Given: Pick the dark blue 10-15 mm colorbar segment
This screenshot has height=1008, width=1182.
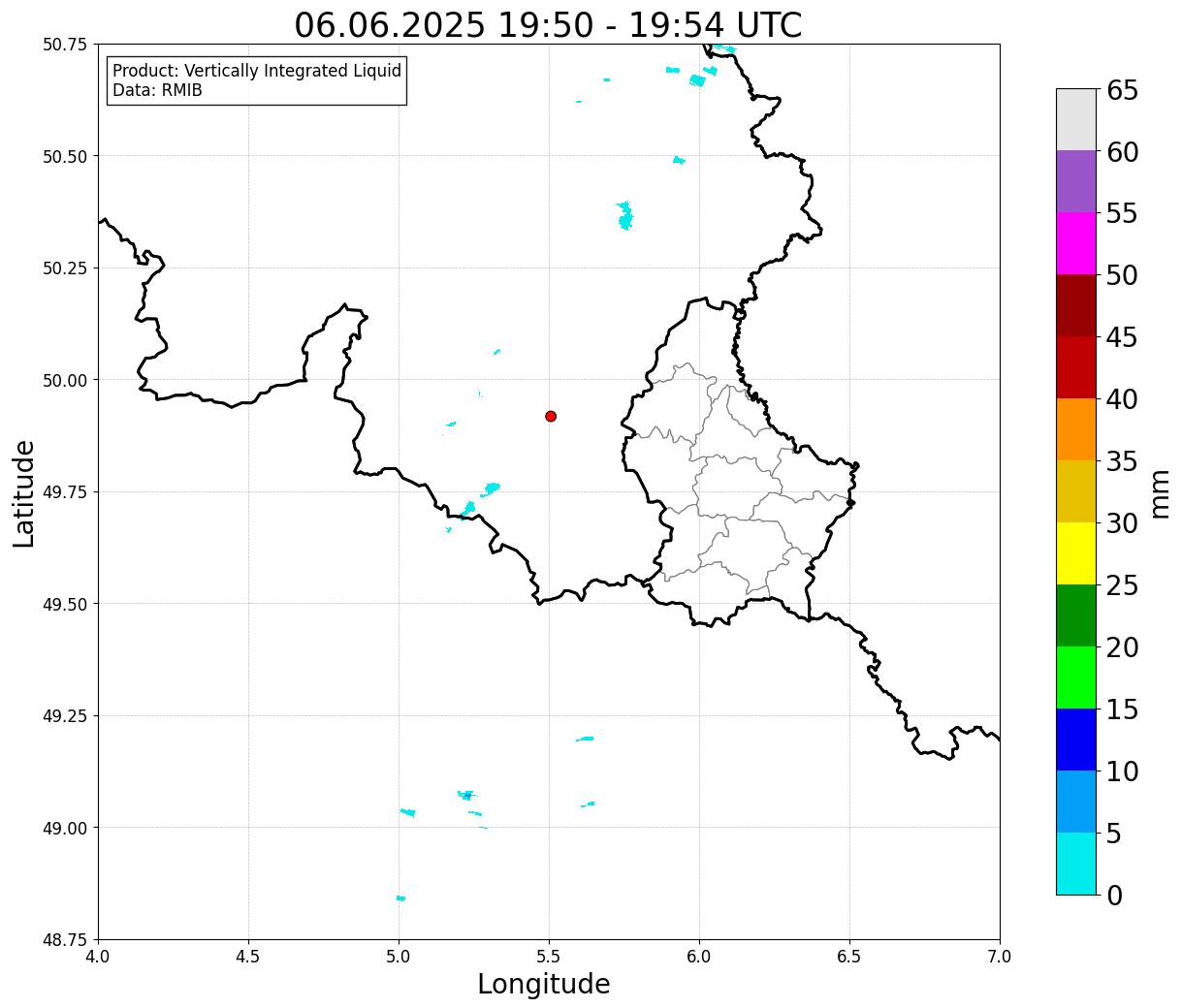Looking at the screenshot, I should pyautogui.click(x=1076, y=740).
